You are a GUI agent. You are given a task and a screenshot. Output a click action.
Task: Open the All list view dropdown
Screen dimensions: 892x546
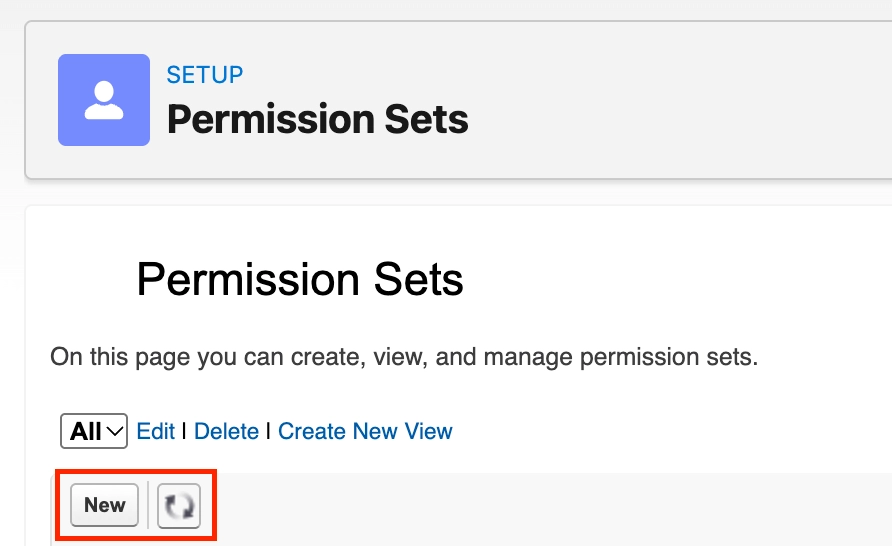[x=94, y=431]
